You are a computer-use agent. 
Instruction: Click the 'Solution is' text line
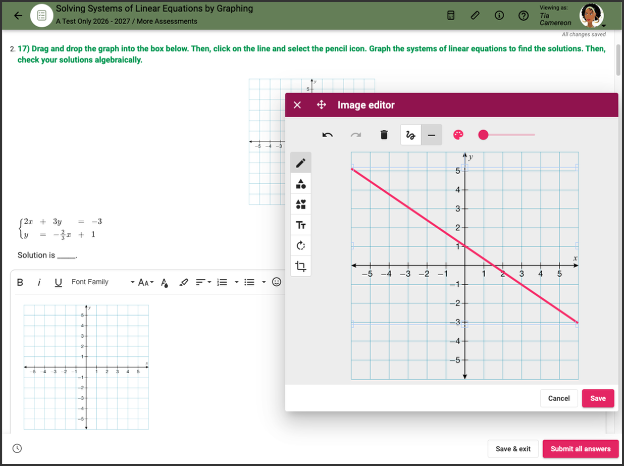point(47,255)
